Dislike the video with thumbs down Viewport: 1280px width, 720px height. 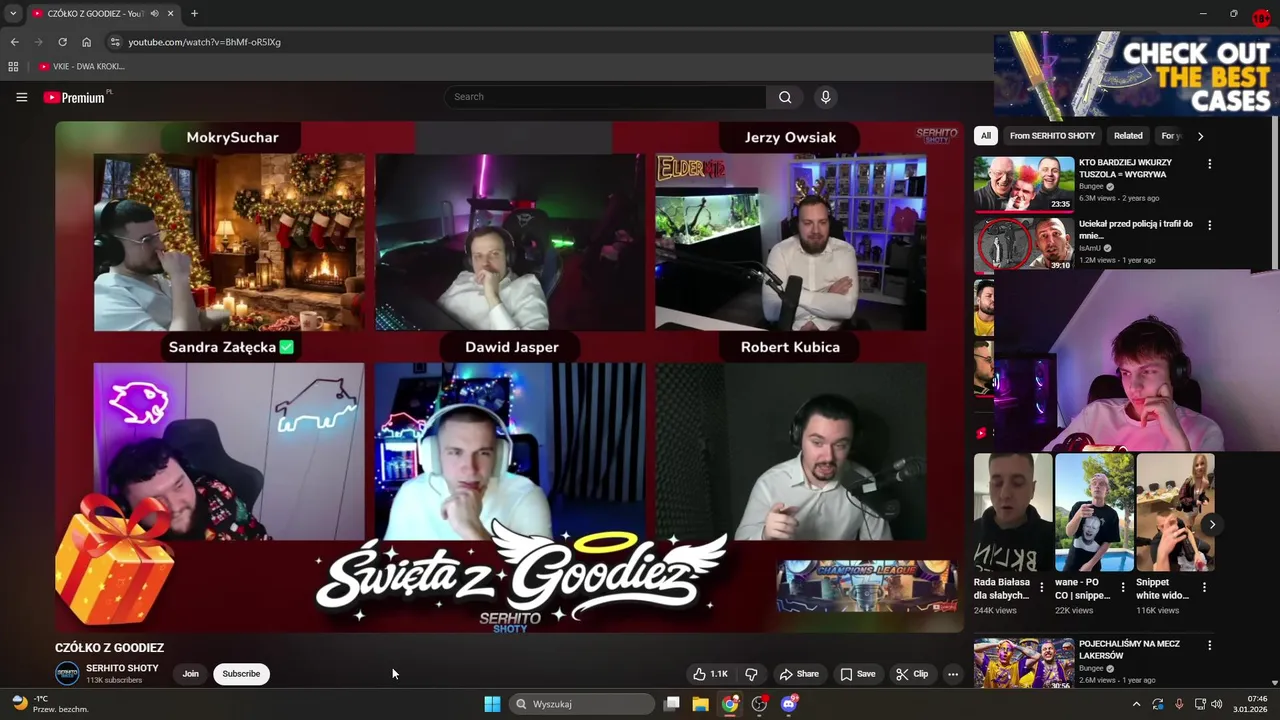pos(751,674)
